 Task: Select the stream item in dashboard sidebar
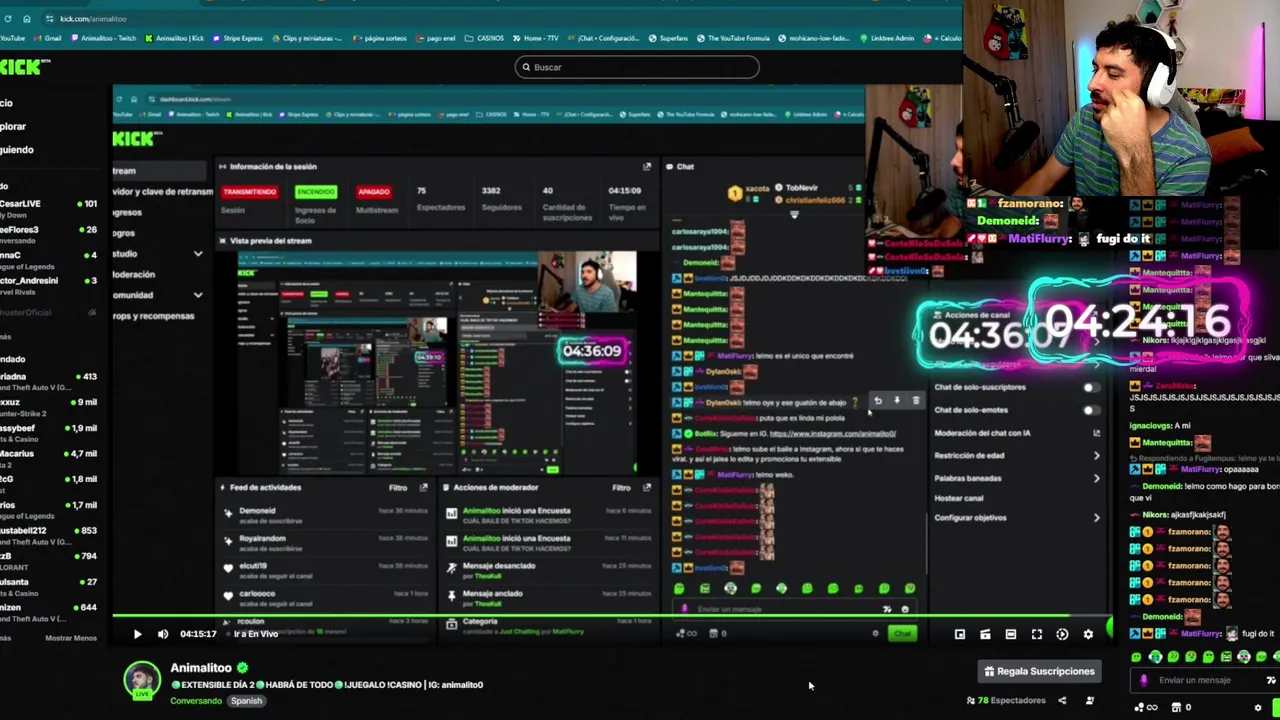(160, 171)
